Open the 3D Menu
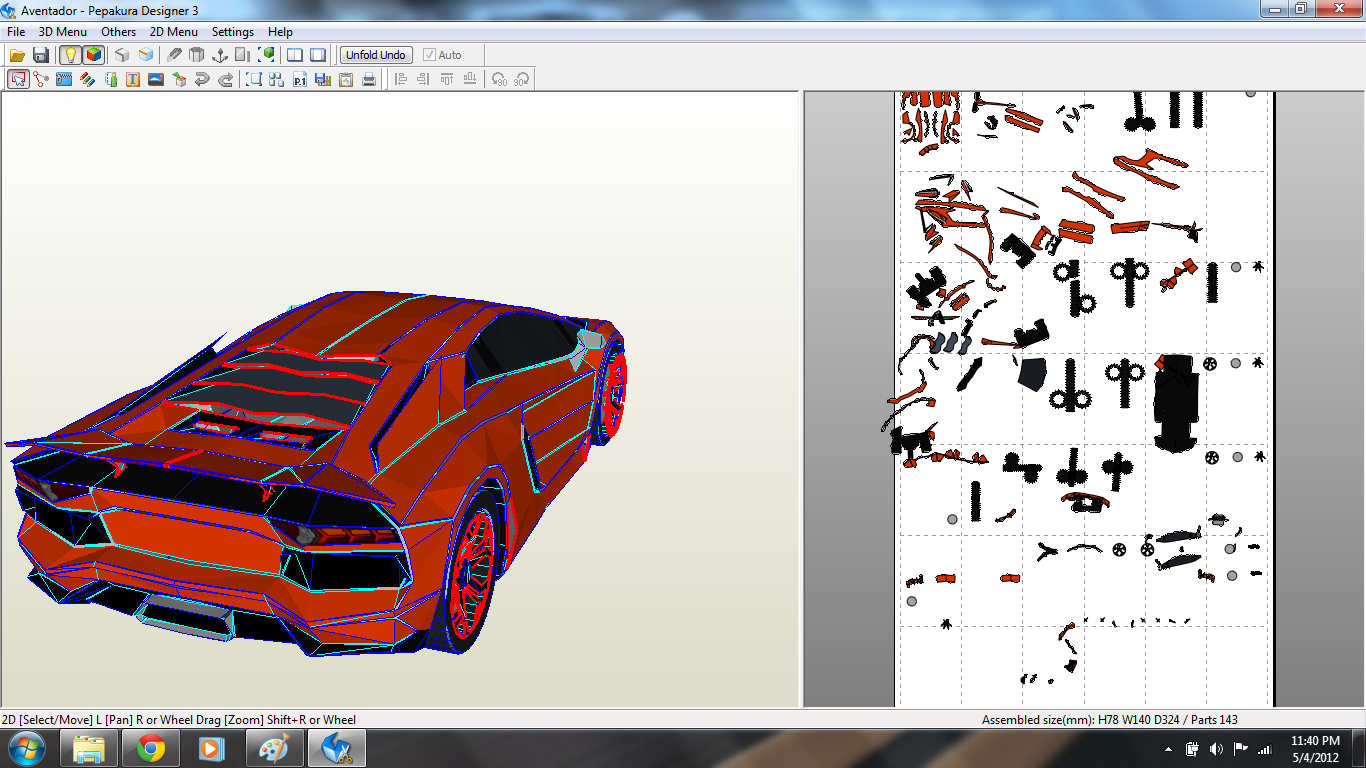1366x768 pixels. tap(63, 32)
